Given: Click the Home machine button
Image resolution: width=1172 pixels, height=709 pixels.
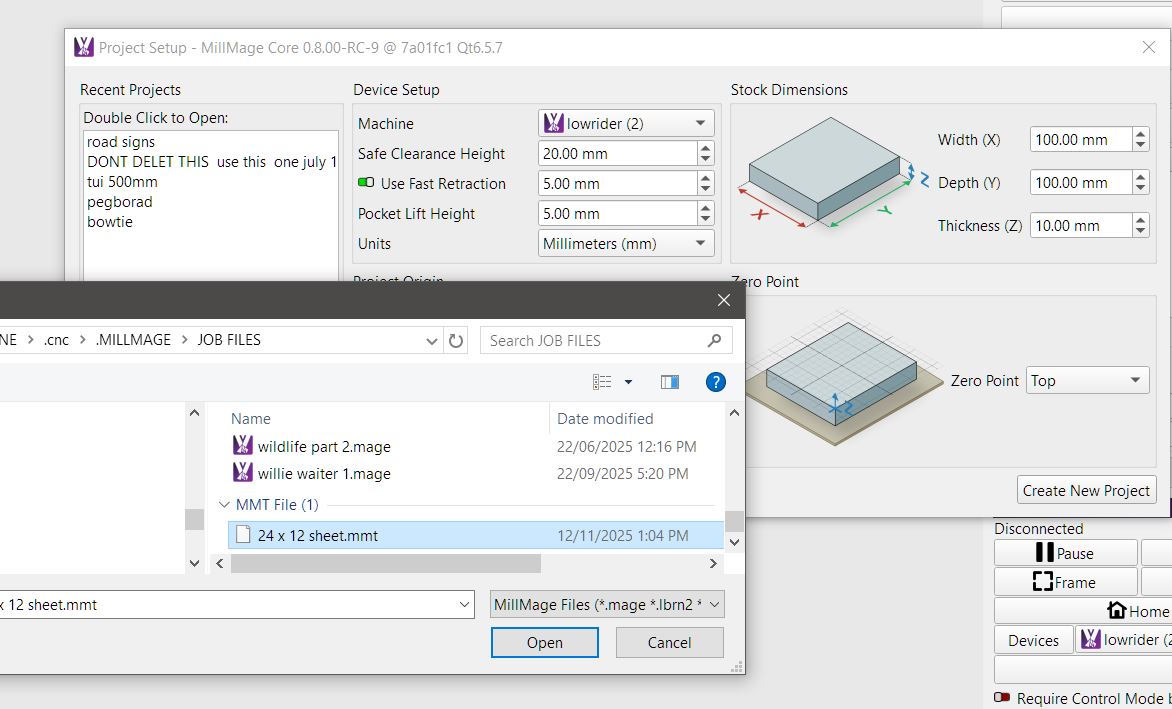Looking at the screenshot, I should click(1138, 611).
